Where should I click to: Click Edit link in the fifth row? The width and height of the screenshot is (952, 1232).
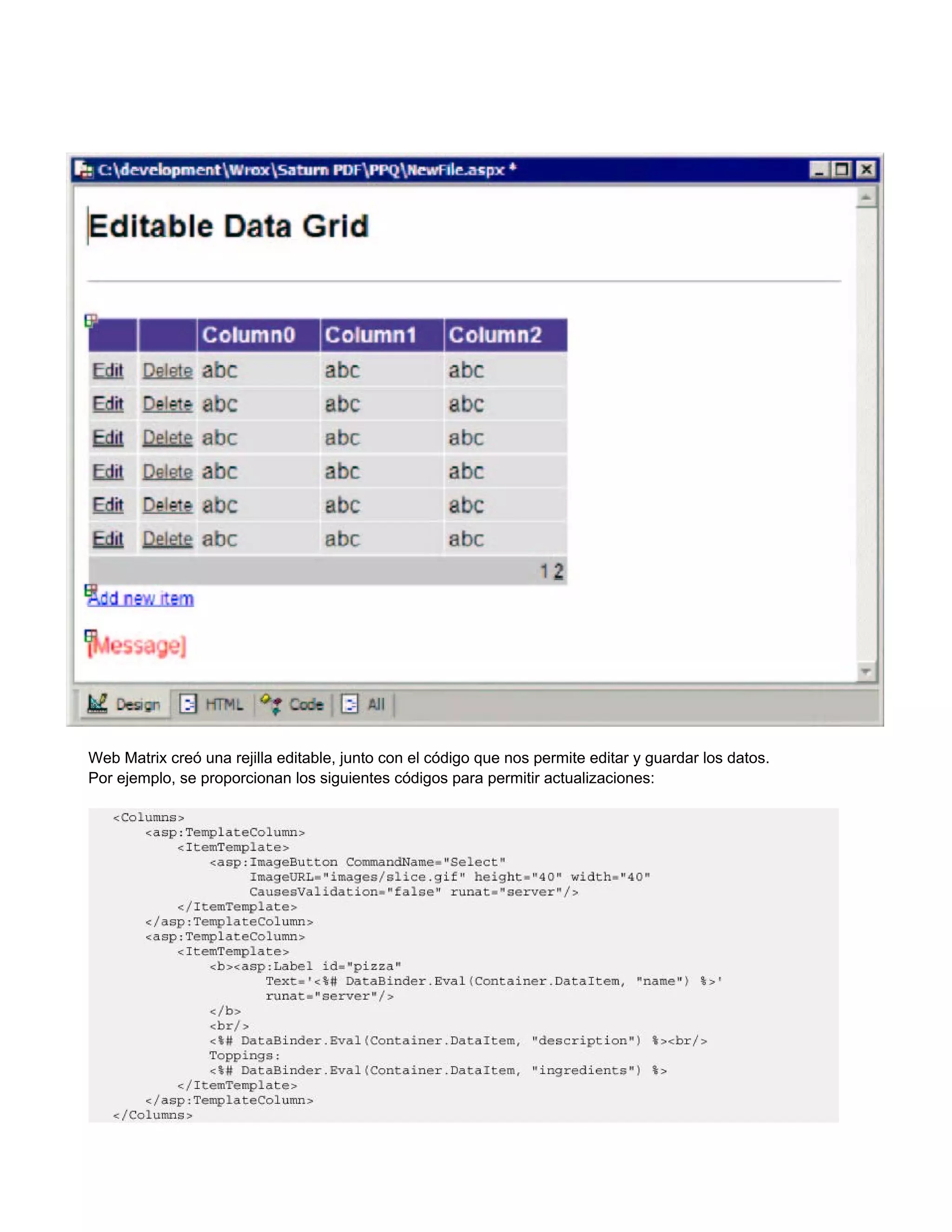tap(108, 505)
